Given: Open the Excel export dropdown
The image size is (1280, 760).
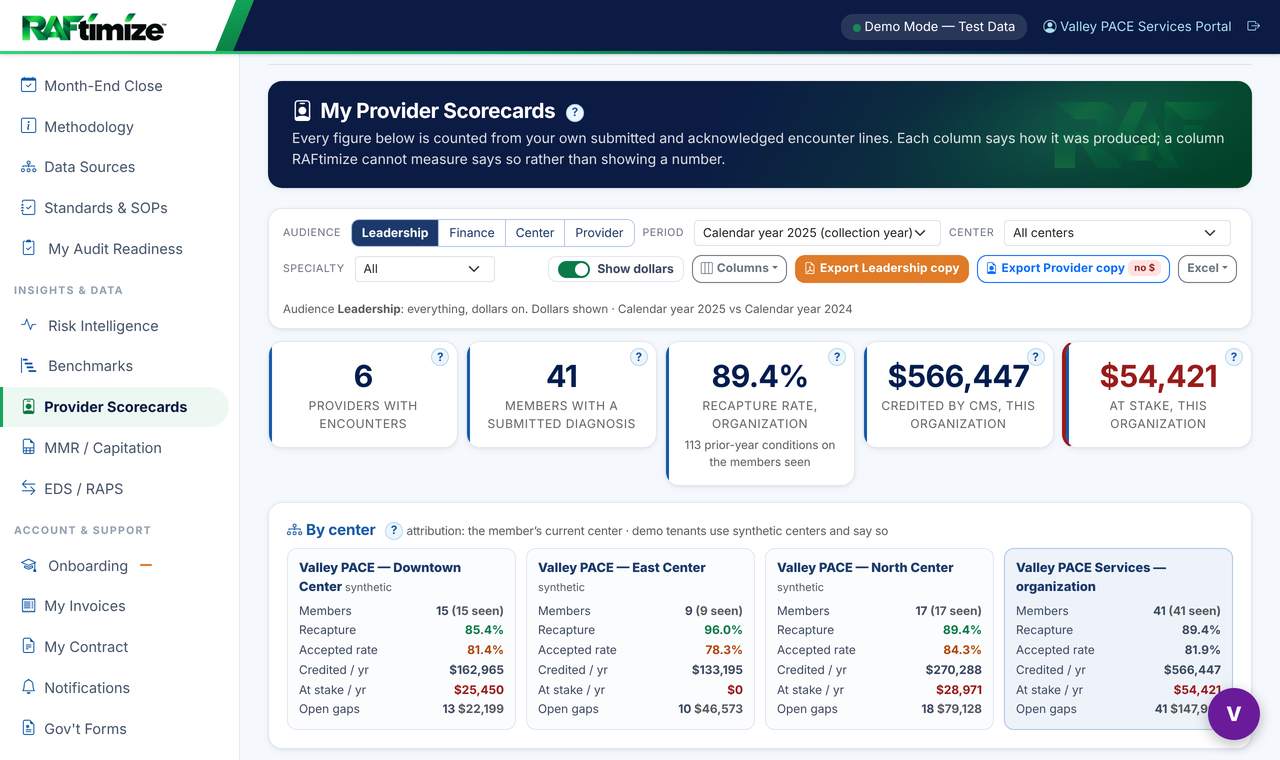Looking at the screenshot, I should click(x=1207, y=269).
